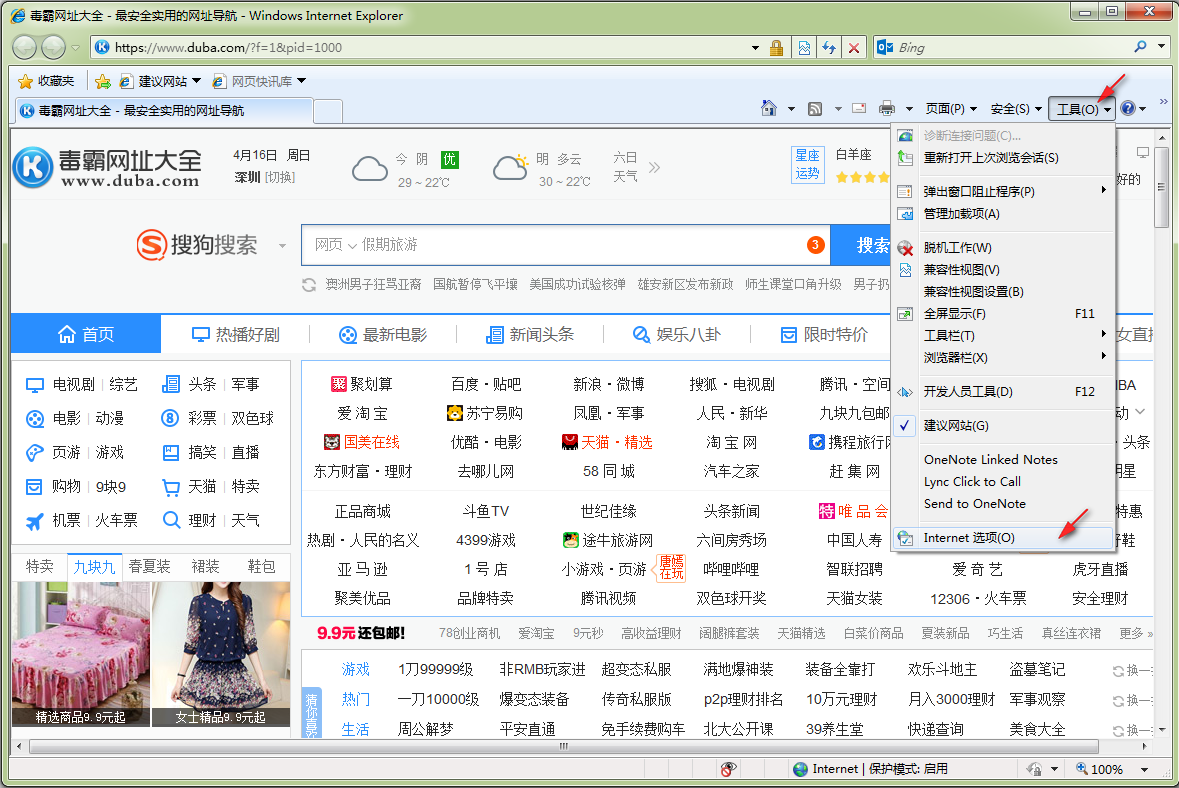This screenshot has width=1179, height=788.
Task: Click the browser Forward arrow button
Action: coord(53,47)
